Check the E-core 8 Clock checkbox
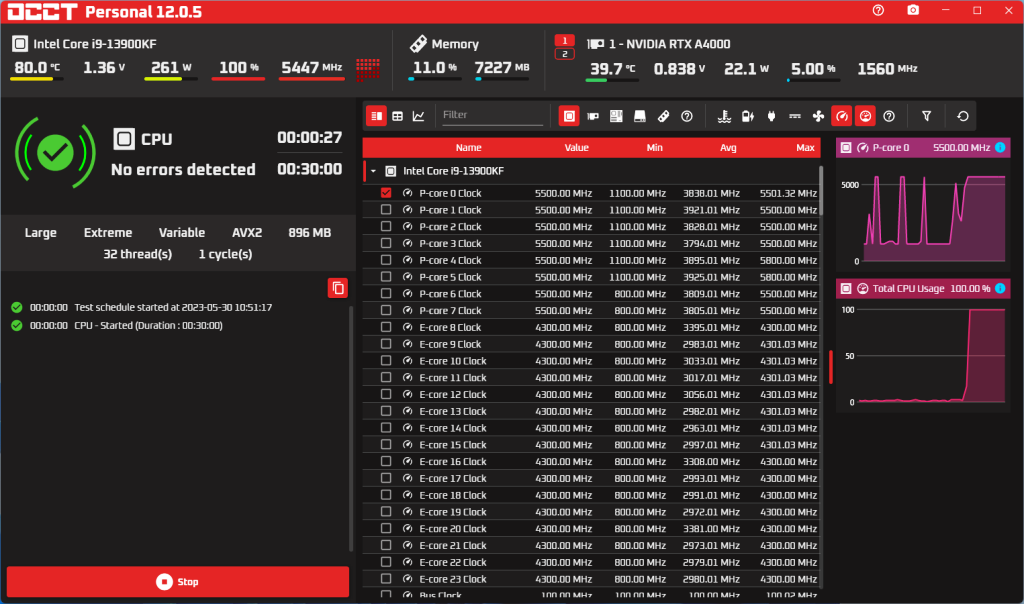1024x604 pixels. 386,327
